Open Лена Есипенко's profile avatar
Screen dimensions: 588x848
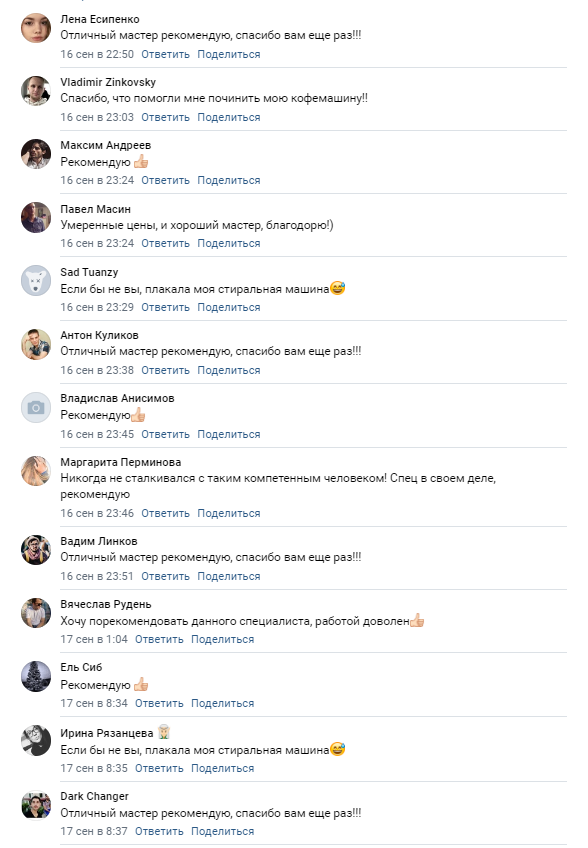tap(36, 28)
